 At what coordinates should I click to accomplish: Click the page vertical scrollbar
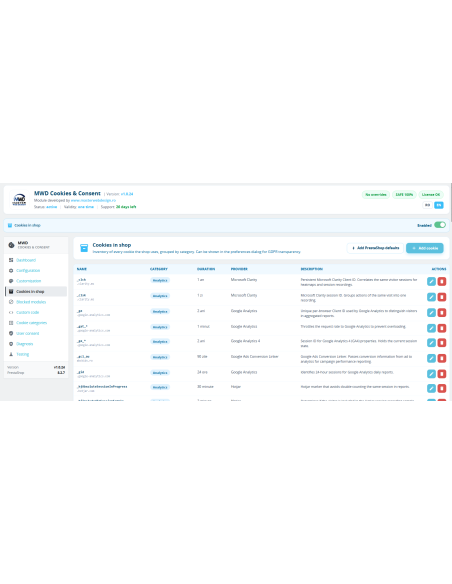coord(451,203)
